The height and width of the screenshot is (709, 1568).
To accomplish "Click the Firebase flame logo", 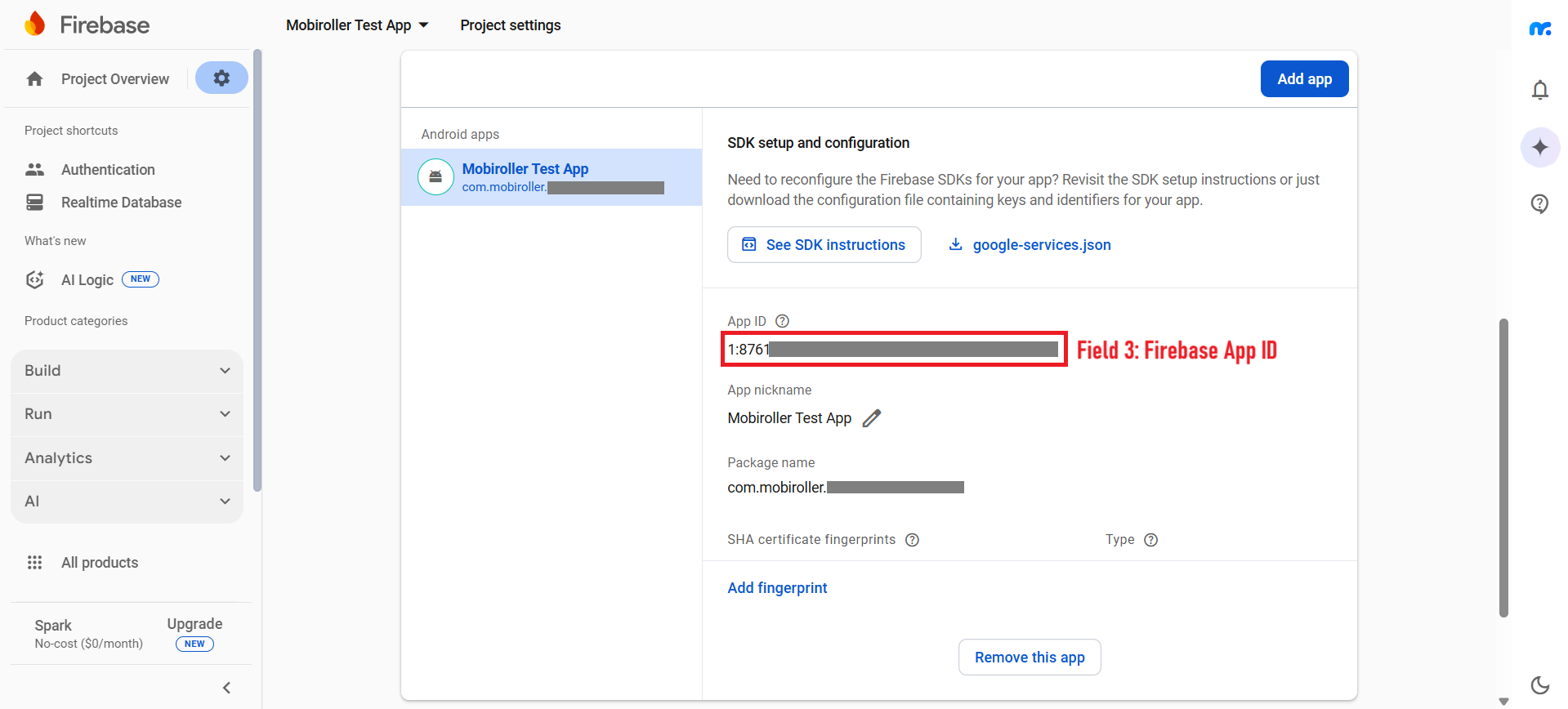I will click(x=34, y=24).
